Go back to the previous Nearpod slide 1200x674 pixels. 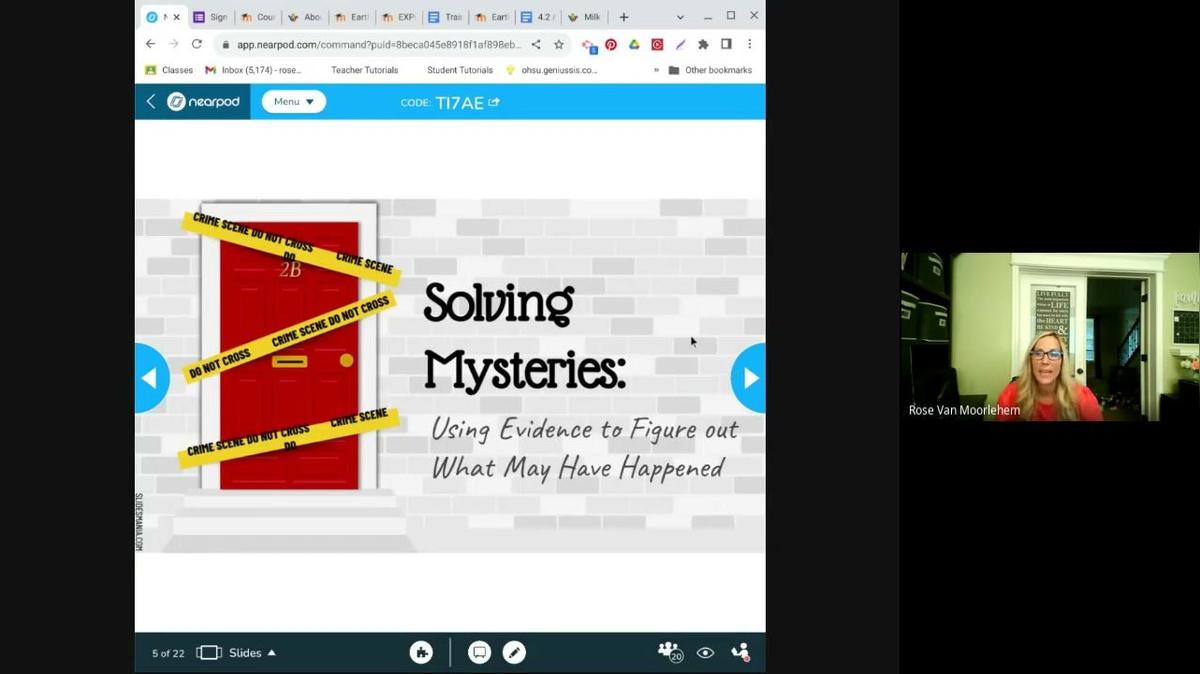click(x=150, y=378)
